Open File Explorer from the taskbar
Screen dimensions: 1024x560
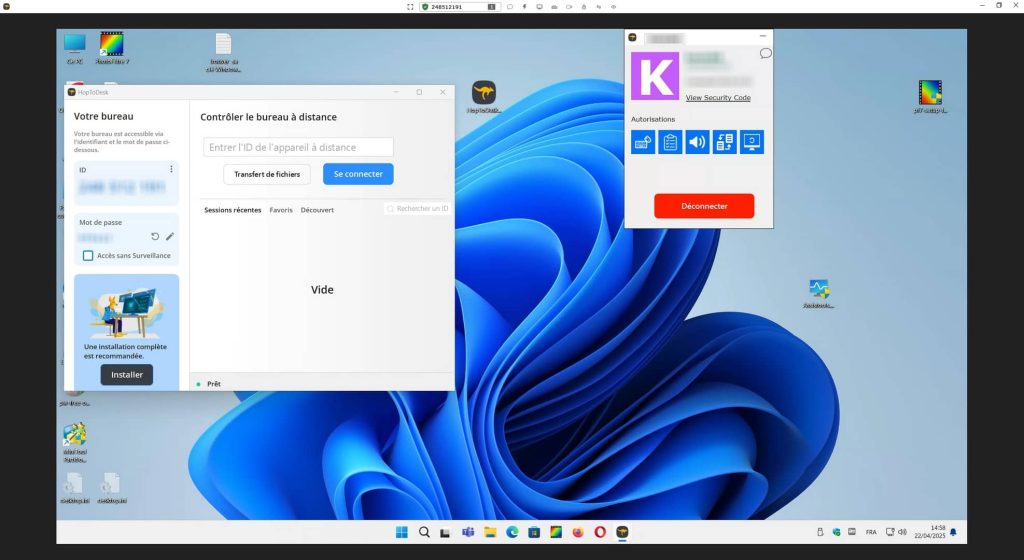pos(490,532)
